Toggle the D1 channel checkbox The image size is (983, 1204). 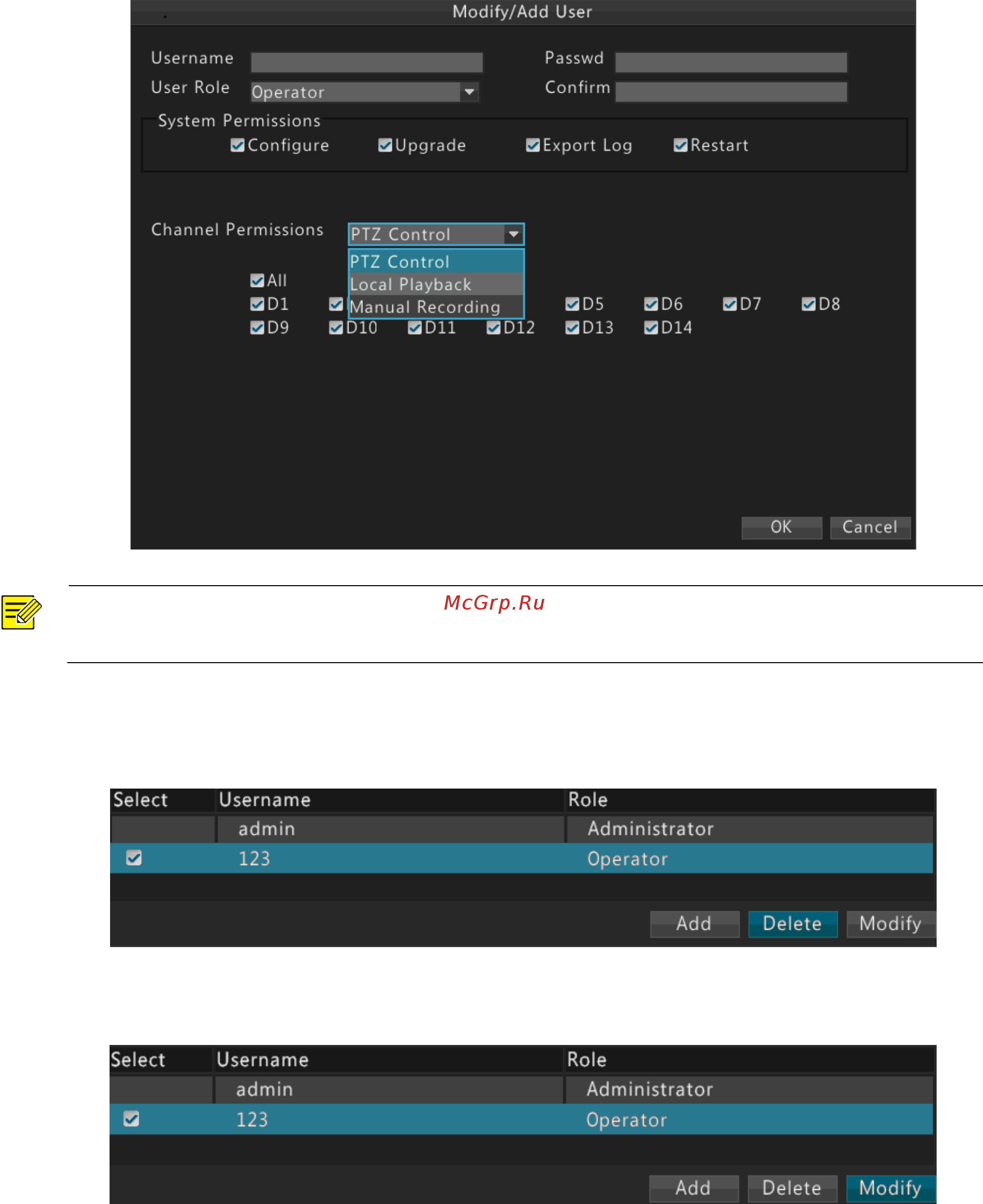[257, 304]
